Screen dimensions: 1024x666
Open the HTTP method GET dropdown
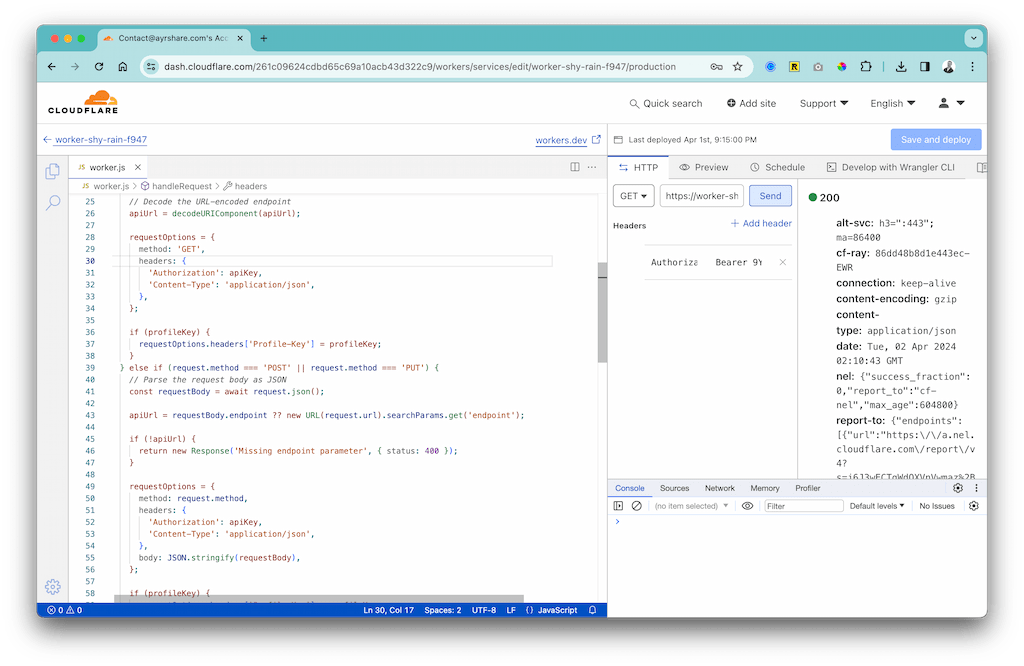tap(633, 196)
